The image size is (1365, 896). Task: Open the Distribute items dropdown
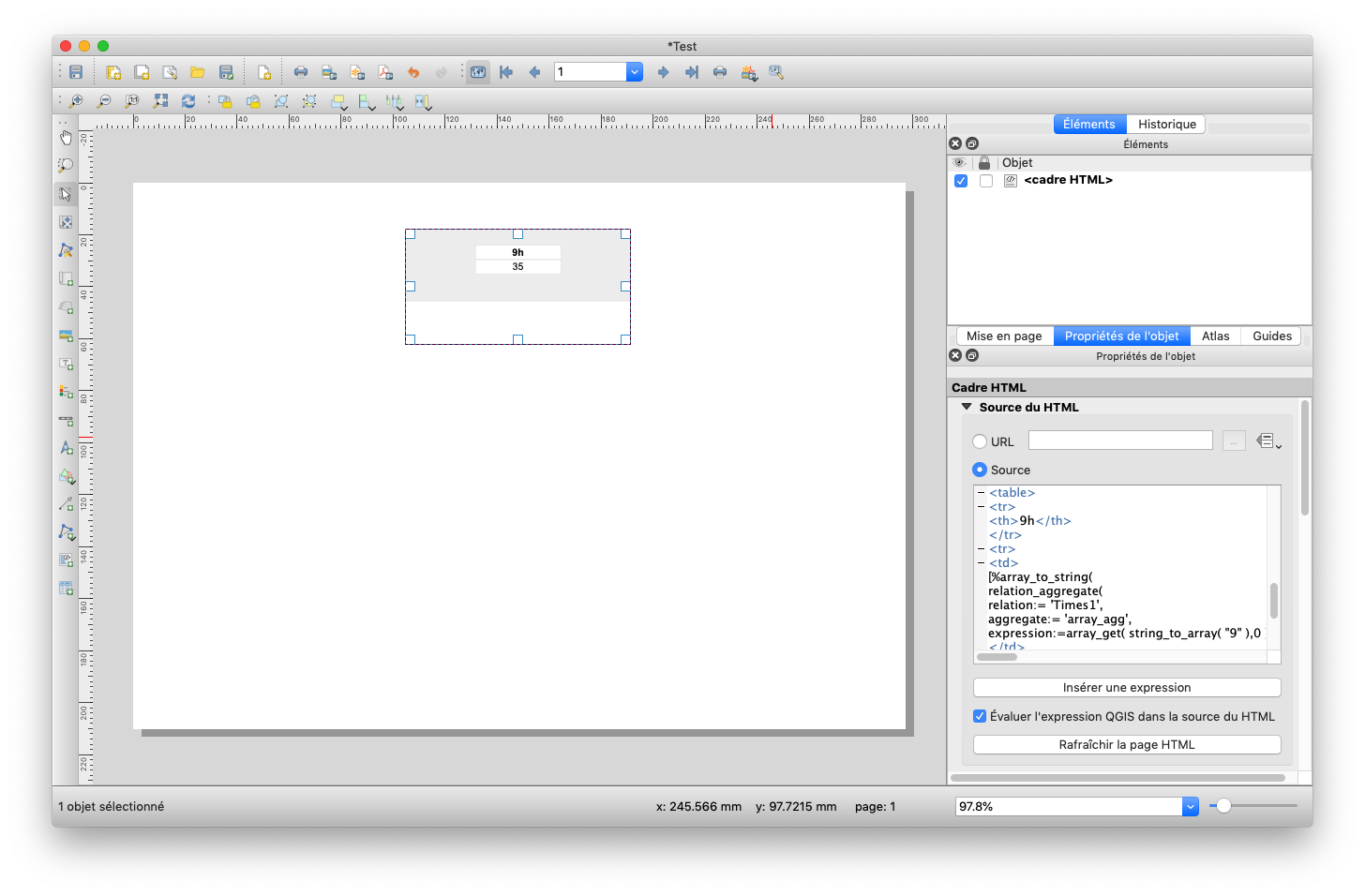point(396,101)
